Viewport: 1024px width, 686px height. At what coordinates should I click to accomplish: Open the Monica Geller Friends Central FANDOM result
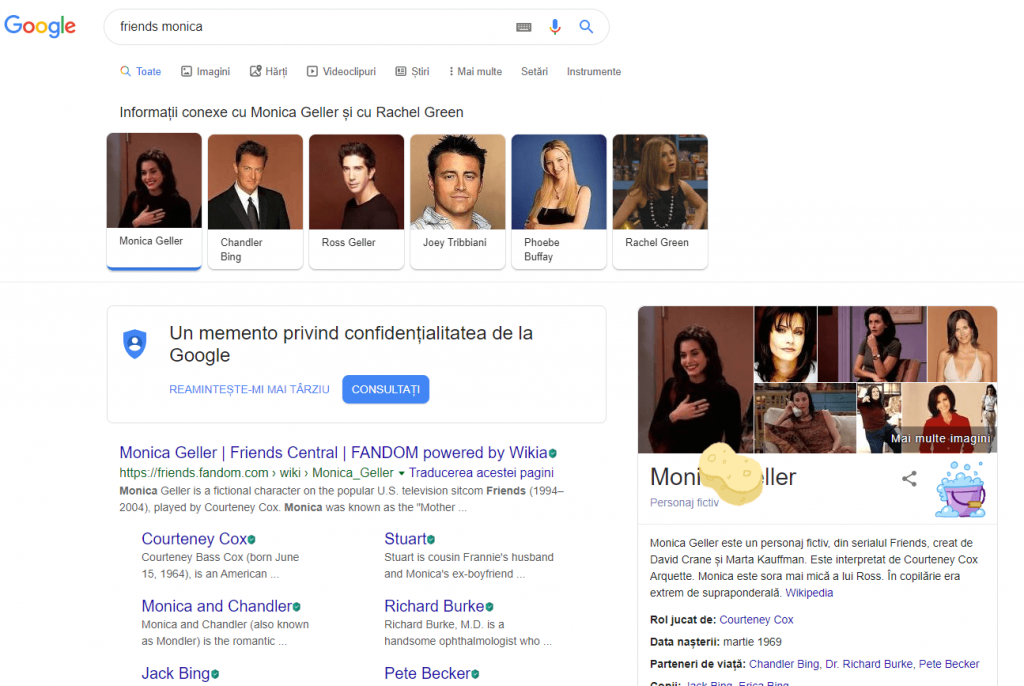(x=333, y=453)
